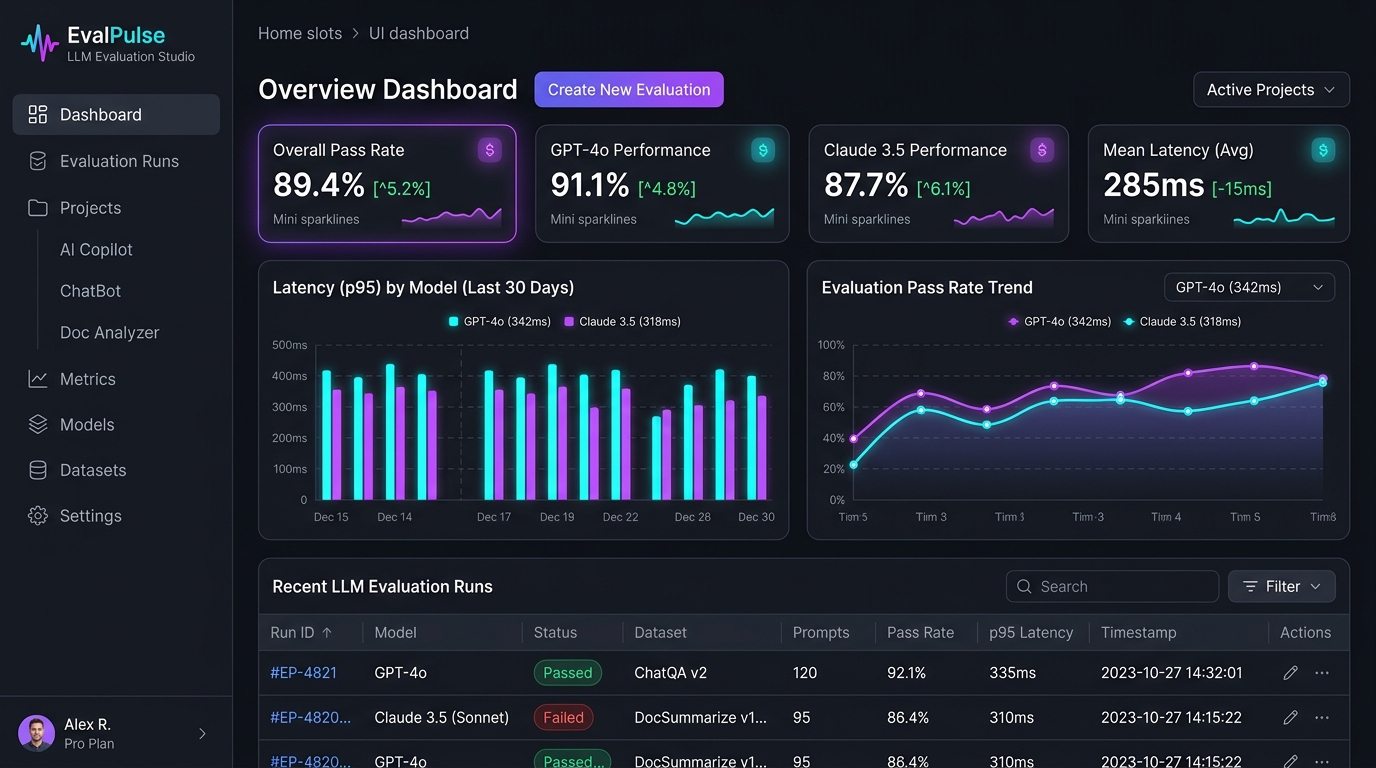The height and width of the screenshot is (768, 1376).
Task: Expand model dropdown in Evaluation Pass Rate Trend
Action: pos(1250,287)
